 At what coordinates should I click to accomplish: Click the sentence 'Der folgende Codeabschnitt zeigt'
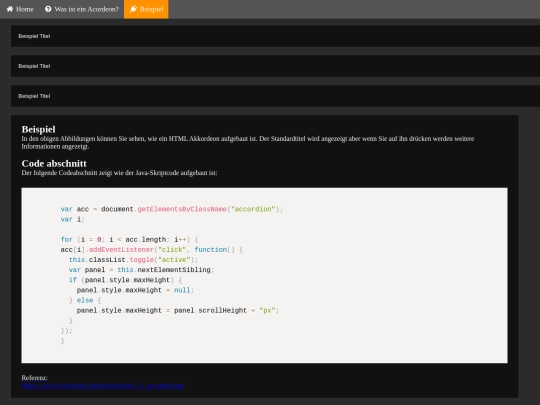click(120, 173)
